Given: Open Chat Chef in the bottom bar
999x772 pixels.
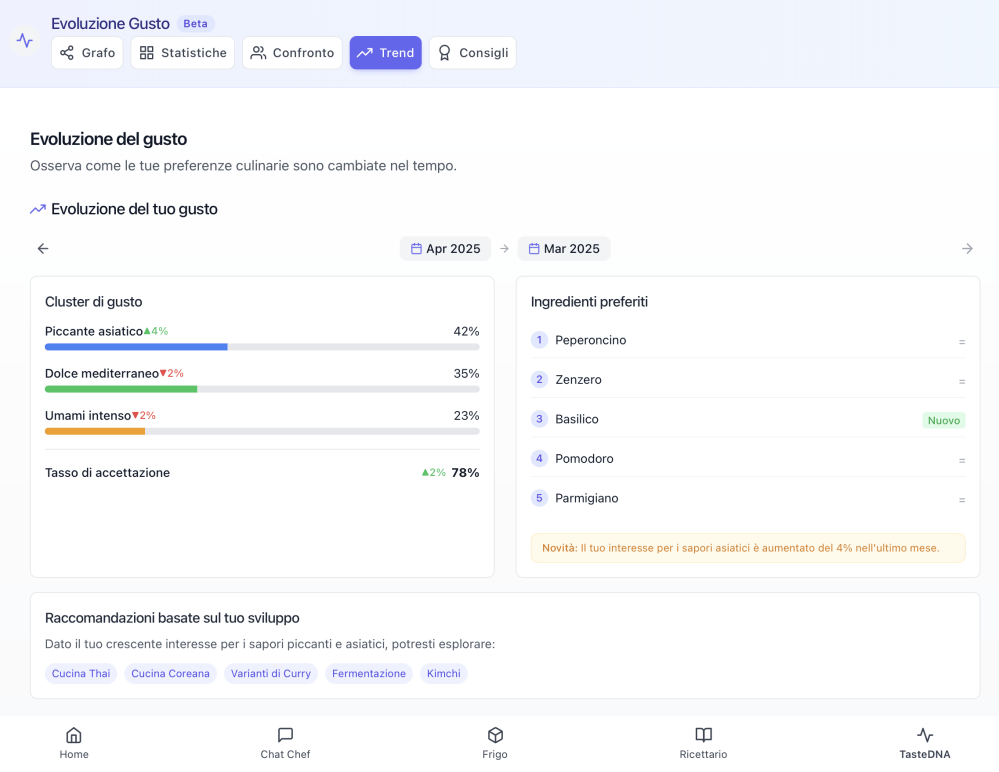Looking at the screenshot, I should click(x=285, y=742).
